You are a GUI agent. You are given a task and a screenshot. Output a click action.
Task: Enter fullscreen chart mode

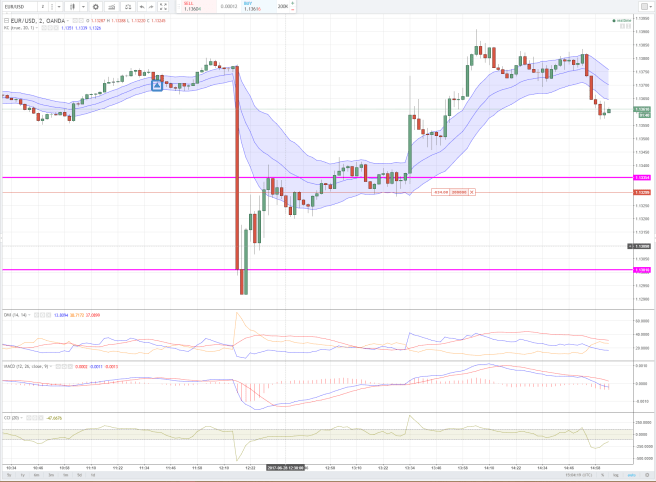[x=164, y=7]
